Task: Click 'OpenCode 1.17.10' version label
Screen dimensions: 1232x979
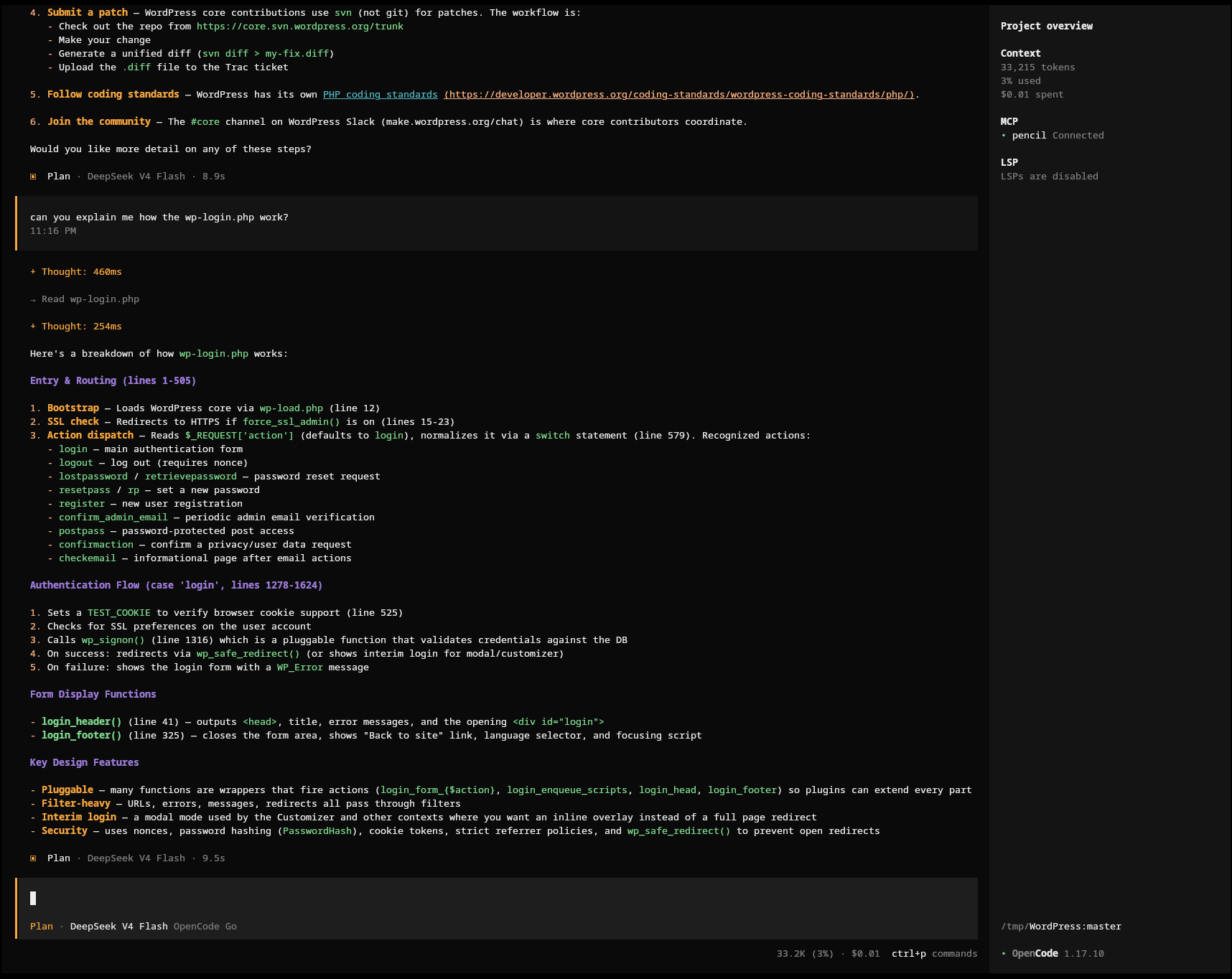Action: [x=1058, y=954]
